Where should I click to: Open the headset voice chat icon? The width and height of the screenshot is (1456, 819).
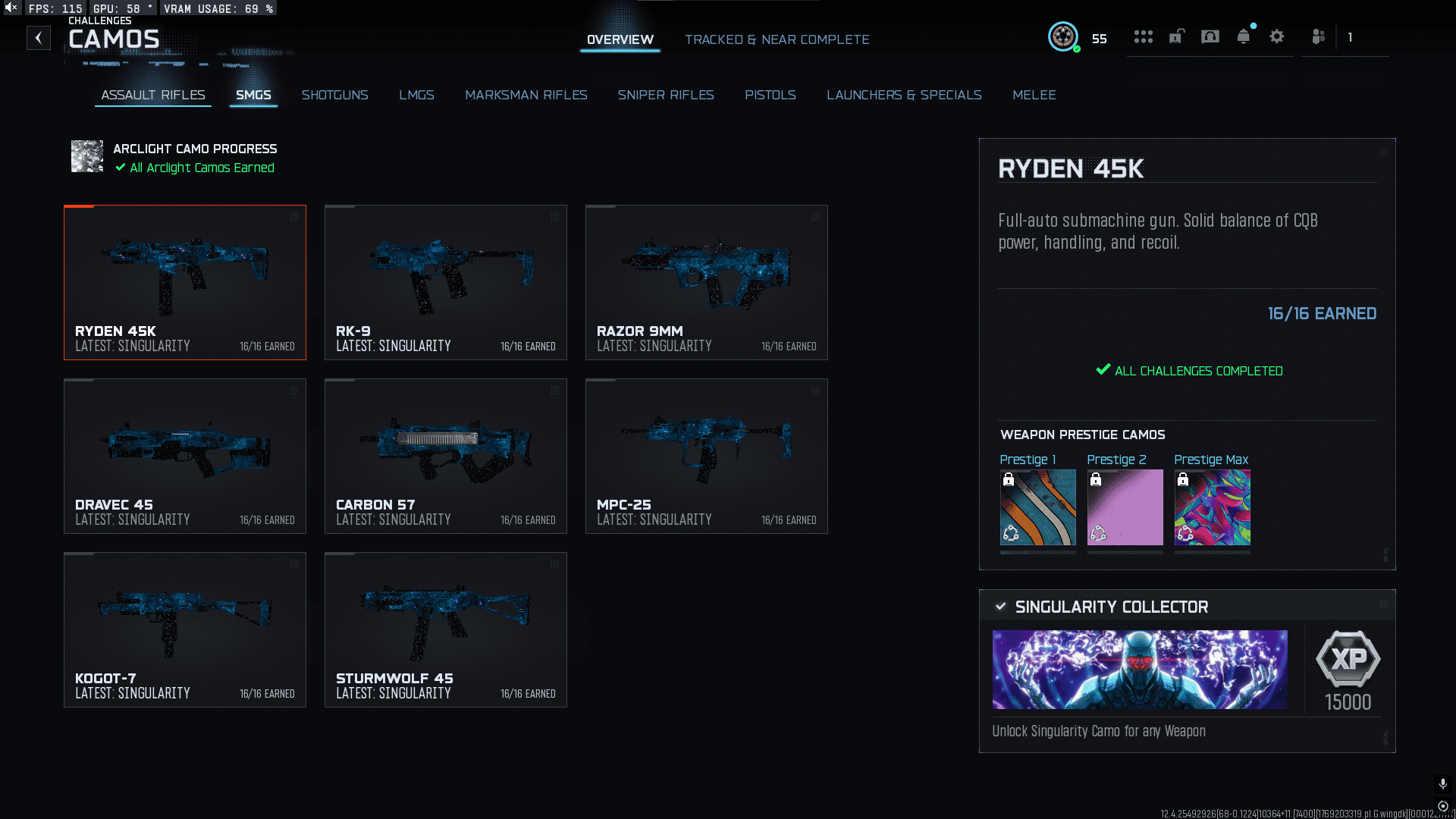coord(1210,36)
